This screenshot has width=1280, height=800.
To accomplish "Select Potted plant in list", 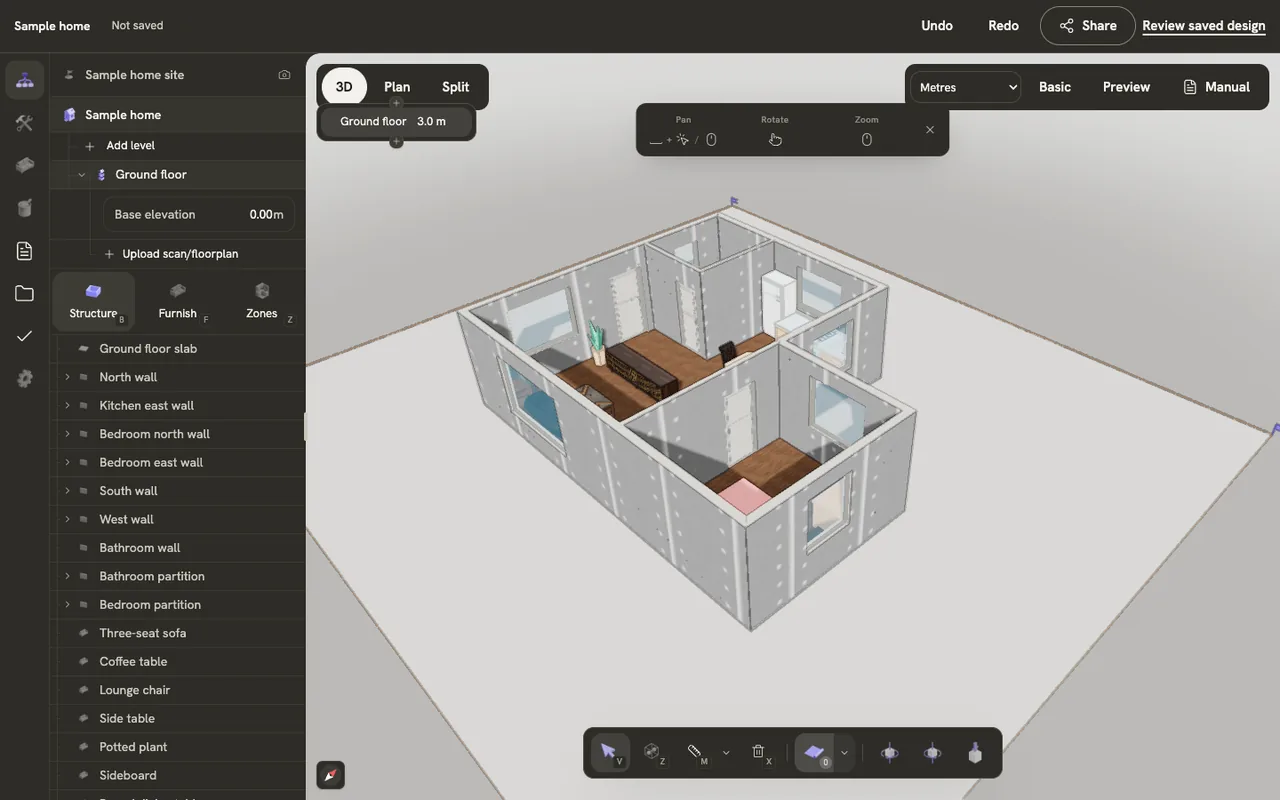I will coord(178,747).
